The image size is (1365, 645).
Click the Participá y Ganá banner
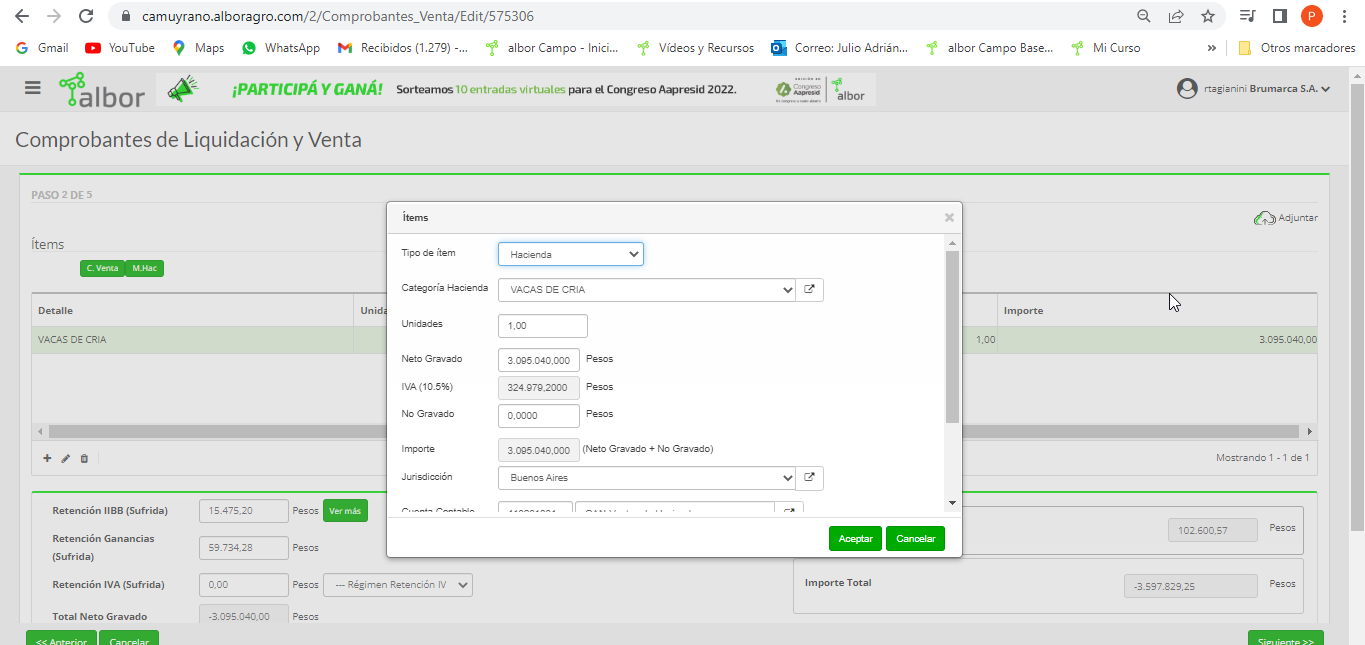(x=516, y=90)
